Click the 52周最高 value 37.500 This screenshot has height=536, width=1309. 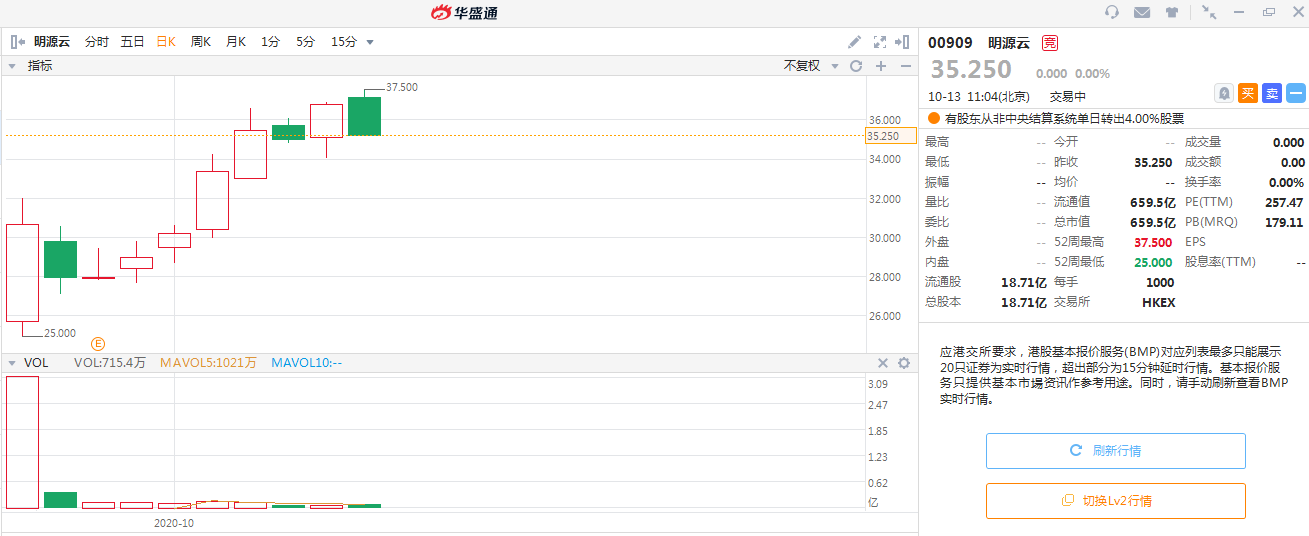pyautogui.click(x=1152, y=242)
